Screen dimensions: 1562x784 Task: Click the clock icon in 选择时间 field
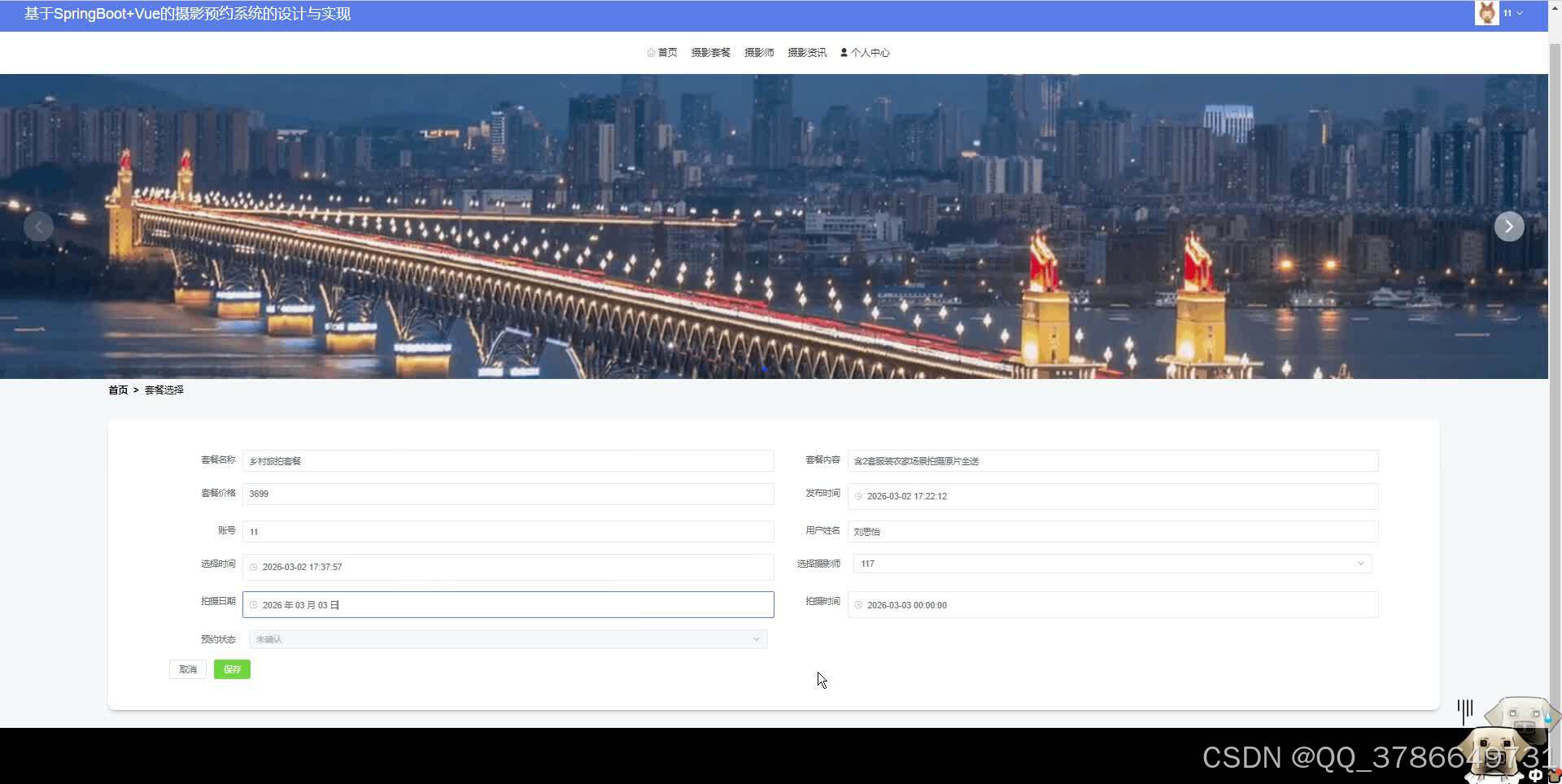[x=253, y=567]
